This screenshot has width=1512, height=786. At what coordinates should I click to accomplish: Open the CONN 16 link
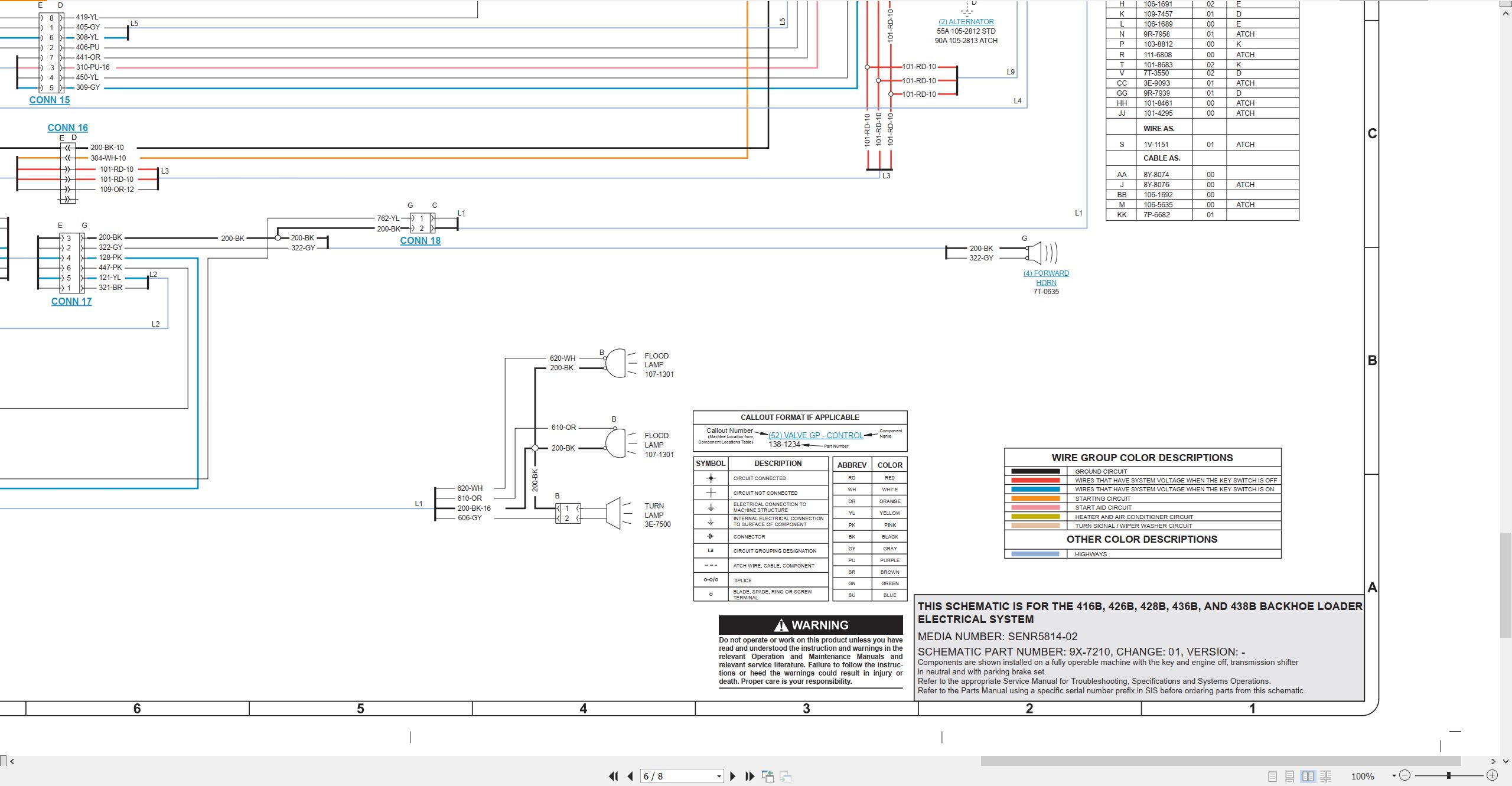(x=67, y=128)
